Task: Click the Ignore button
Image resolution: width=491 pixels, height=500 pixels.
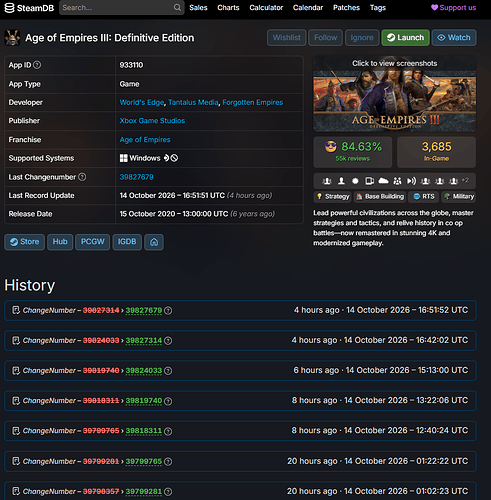Action: [x=362, y=38]
